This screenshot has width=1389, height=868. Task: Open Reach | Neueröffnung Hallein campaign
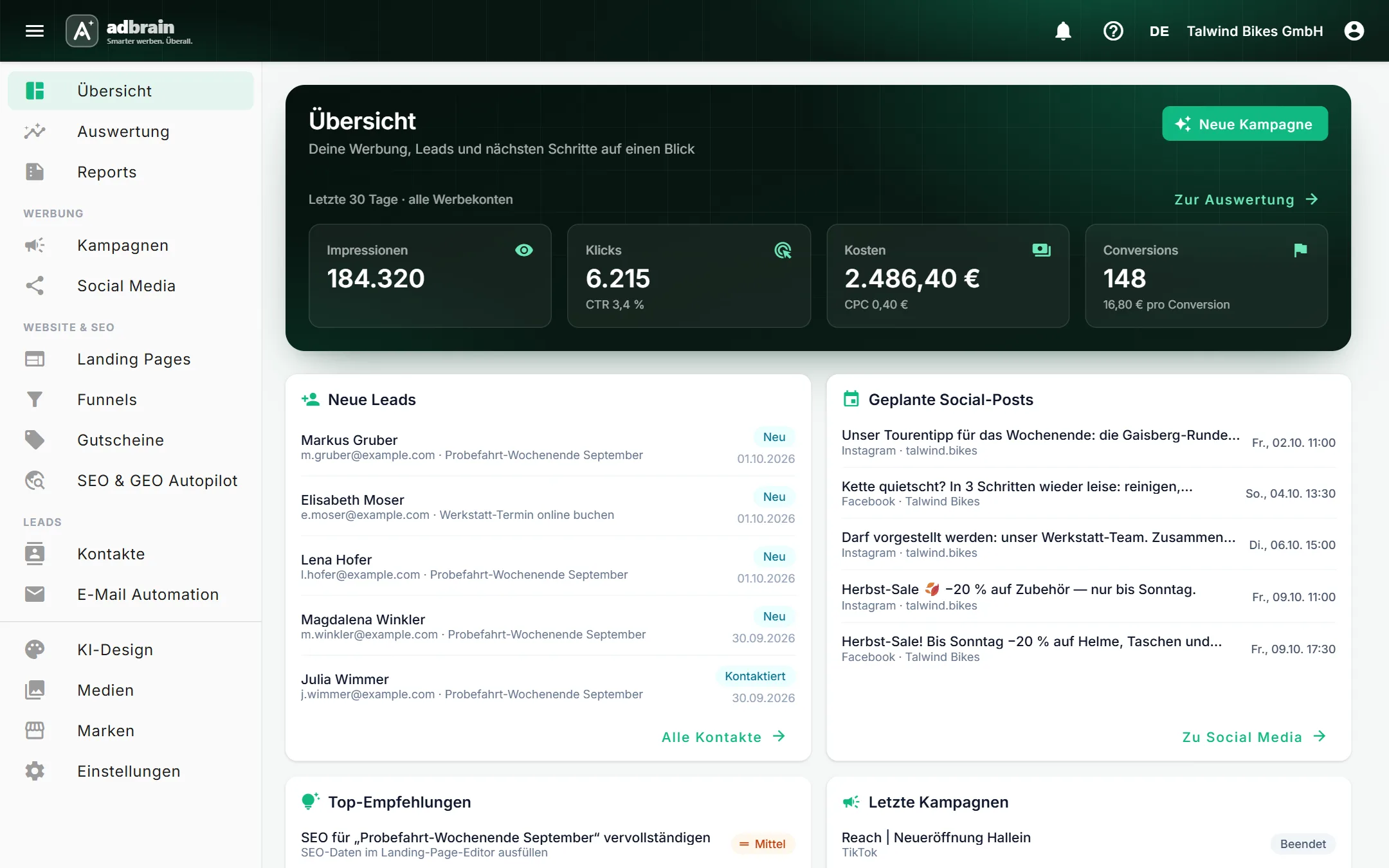pyautogui.click(x=1089, y=844)
